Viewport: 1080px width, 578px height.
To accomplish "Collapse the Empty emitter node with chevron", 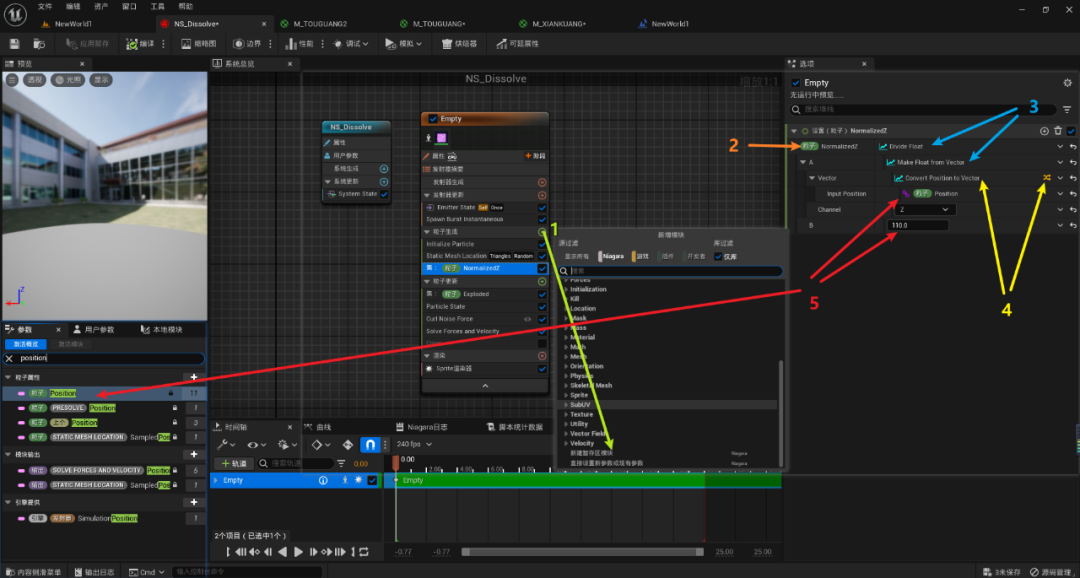I will coord(485,386).
